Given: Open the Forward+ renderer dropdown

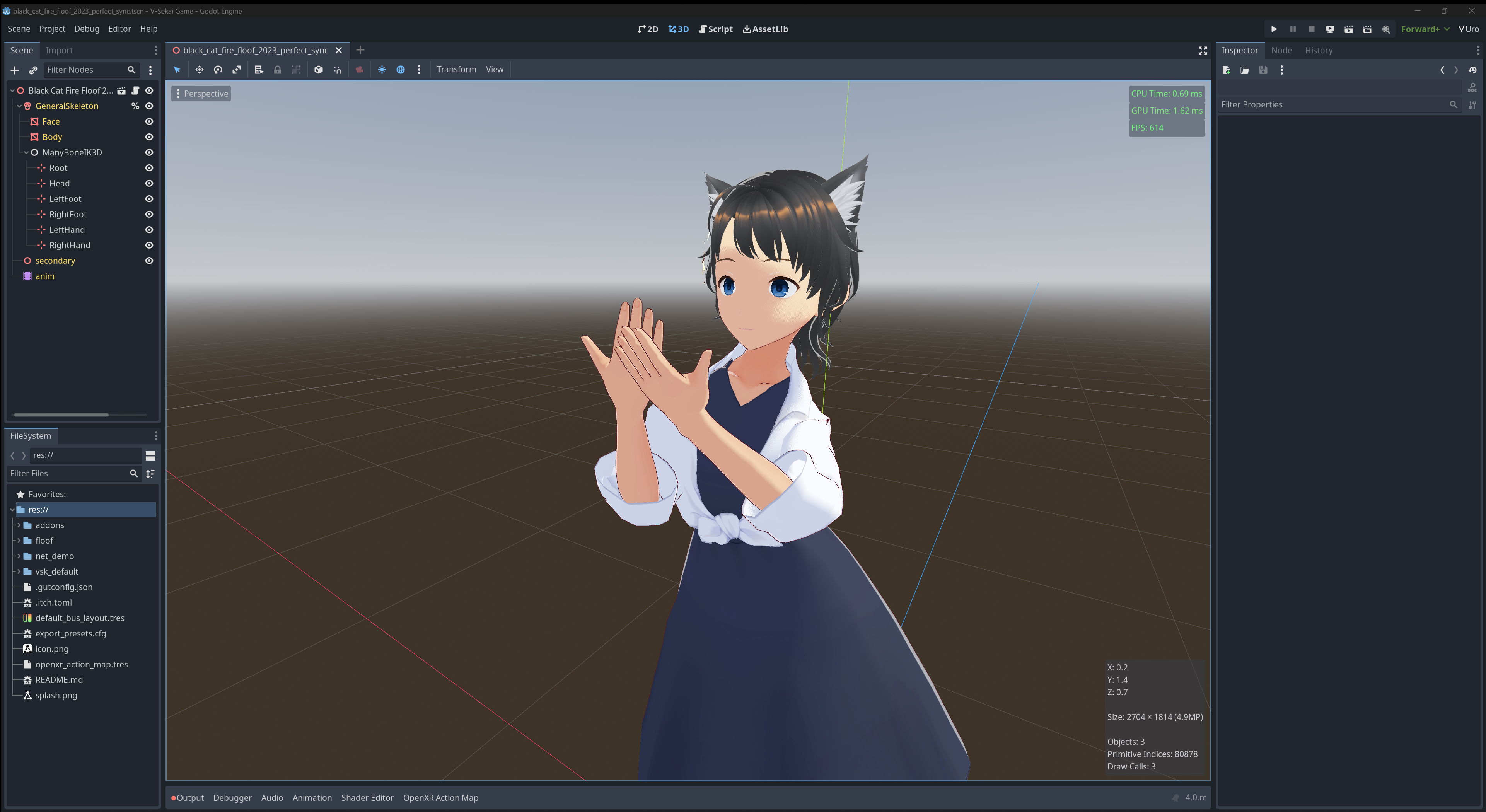Looking at the screenshot, I should tap(1424, 29).
